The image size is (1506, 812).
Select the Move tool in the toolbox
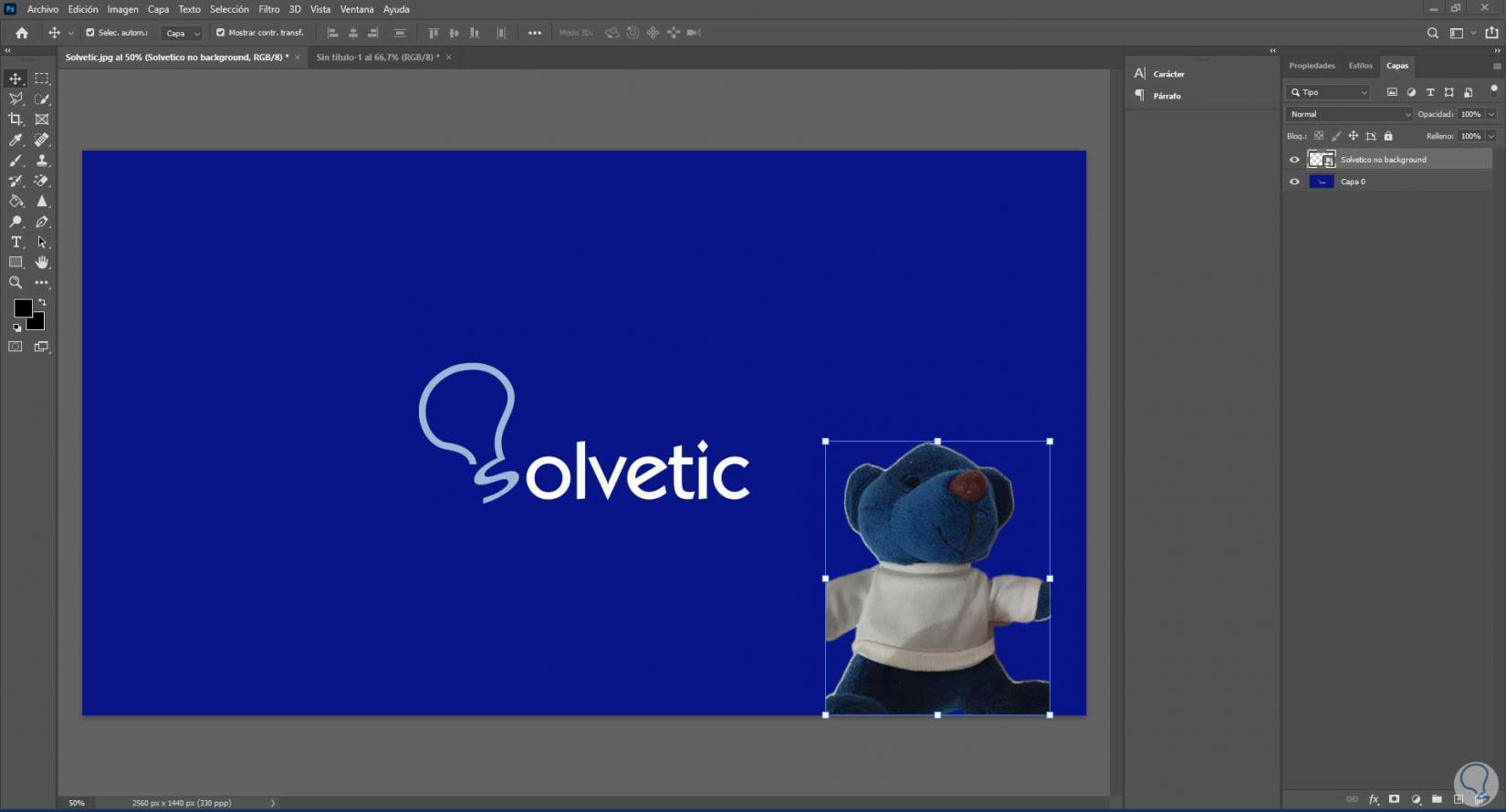16,78
